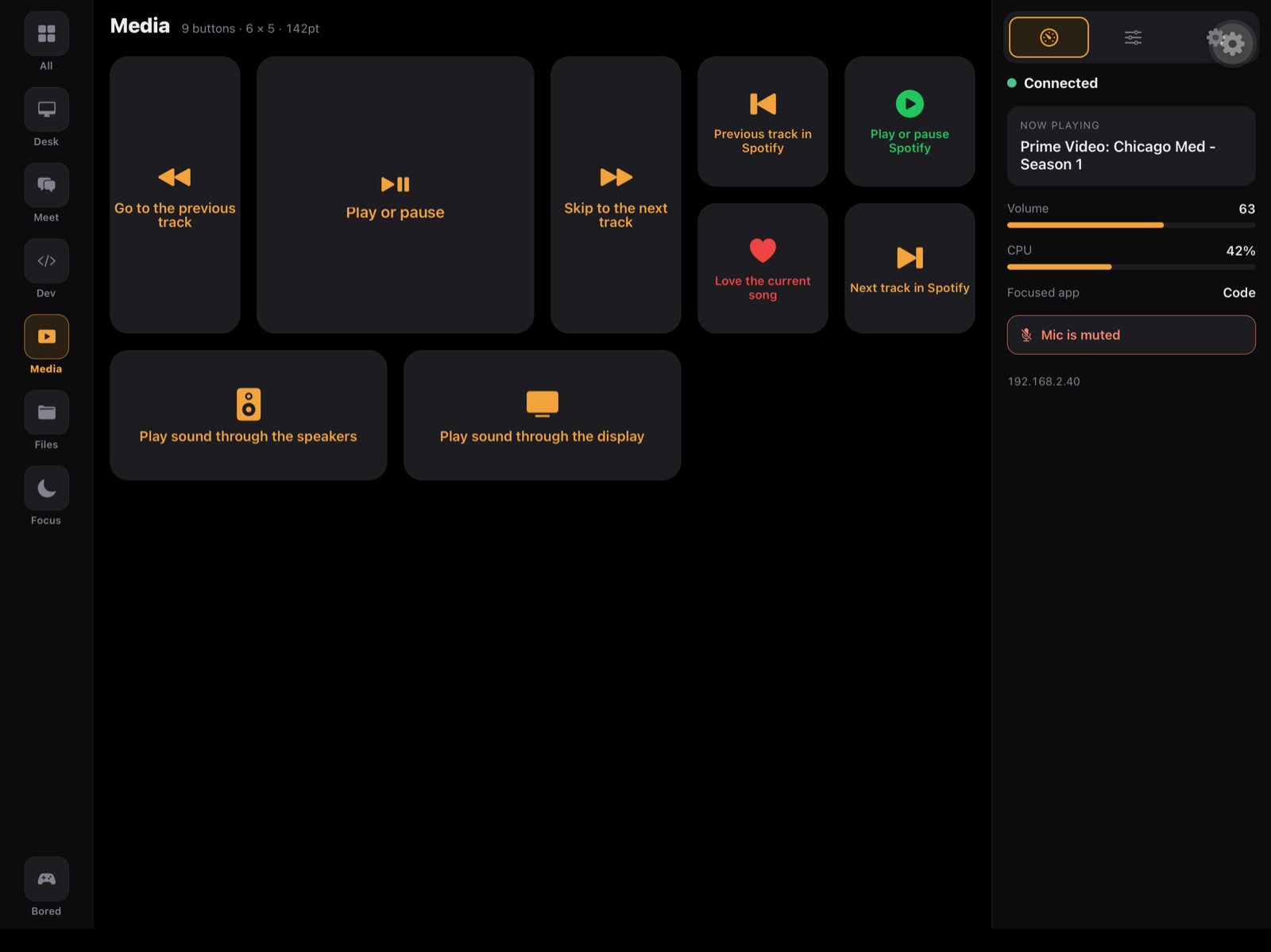Click the Volume value 63
Screen dimensions: 1271x952
click(x=1247, y=209)
